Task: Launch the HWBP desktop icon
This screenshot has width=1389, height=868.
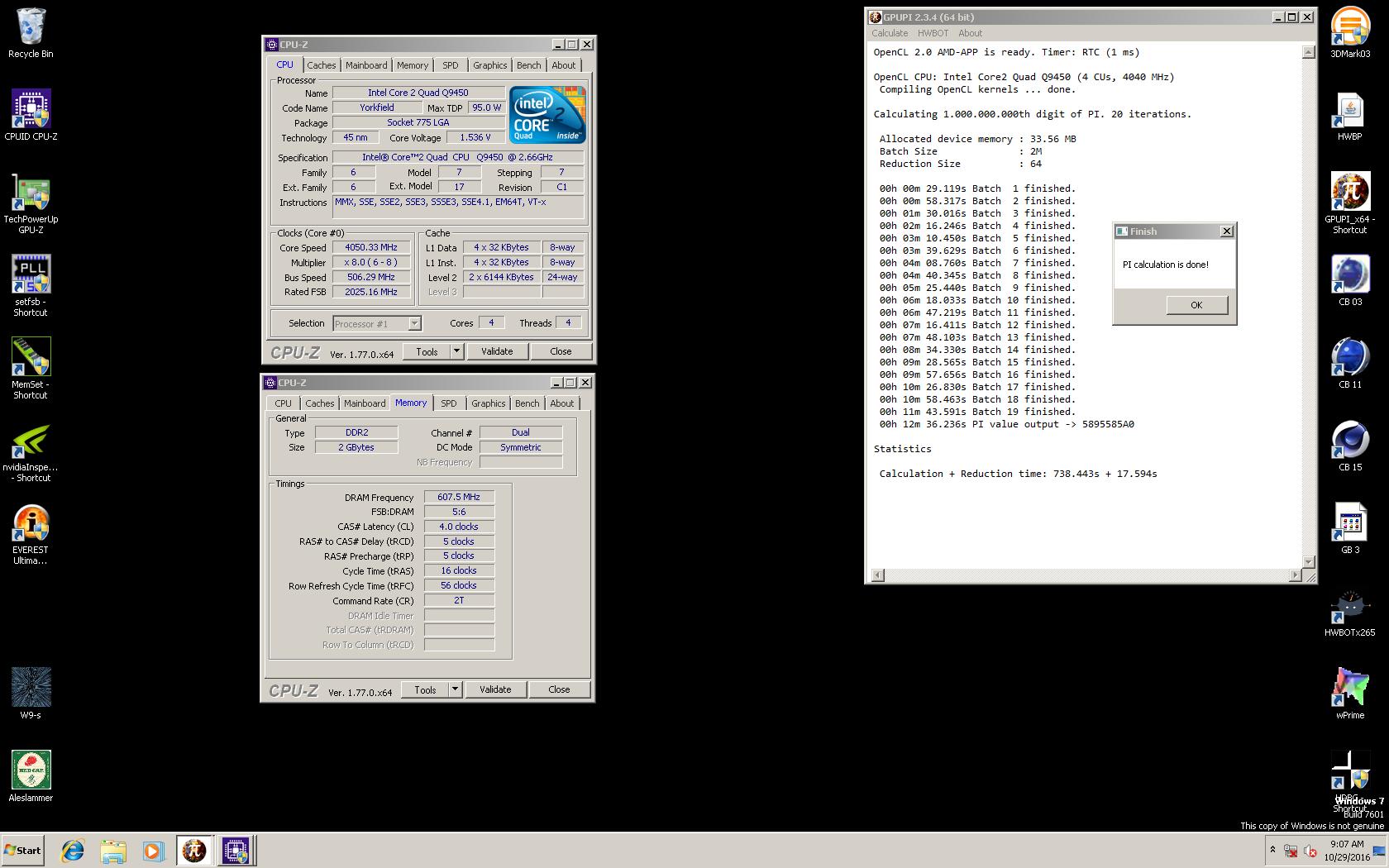Action: pyautogui.click(x=1350, y=116)
